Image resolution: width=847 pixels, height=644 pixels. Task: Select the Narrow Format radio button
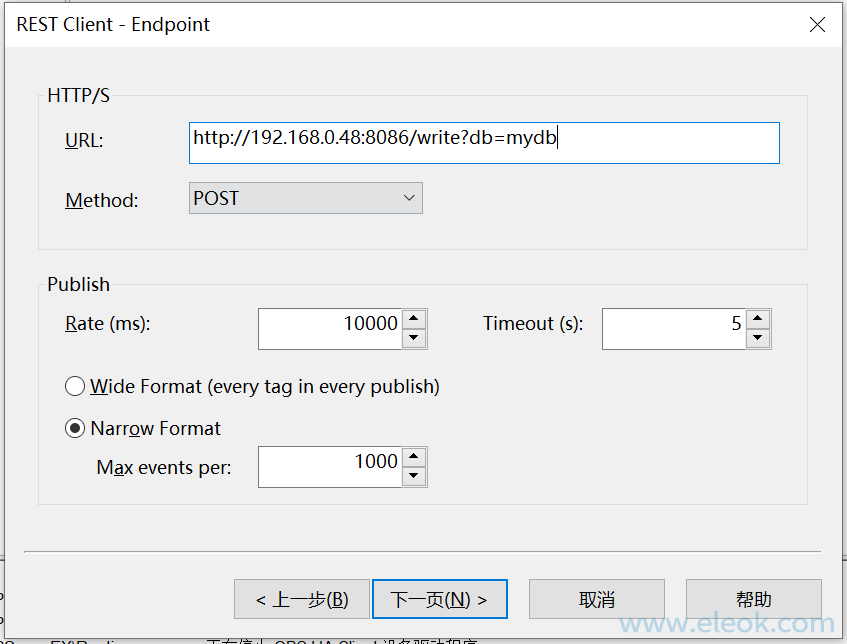point(75,428)
